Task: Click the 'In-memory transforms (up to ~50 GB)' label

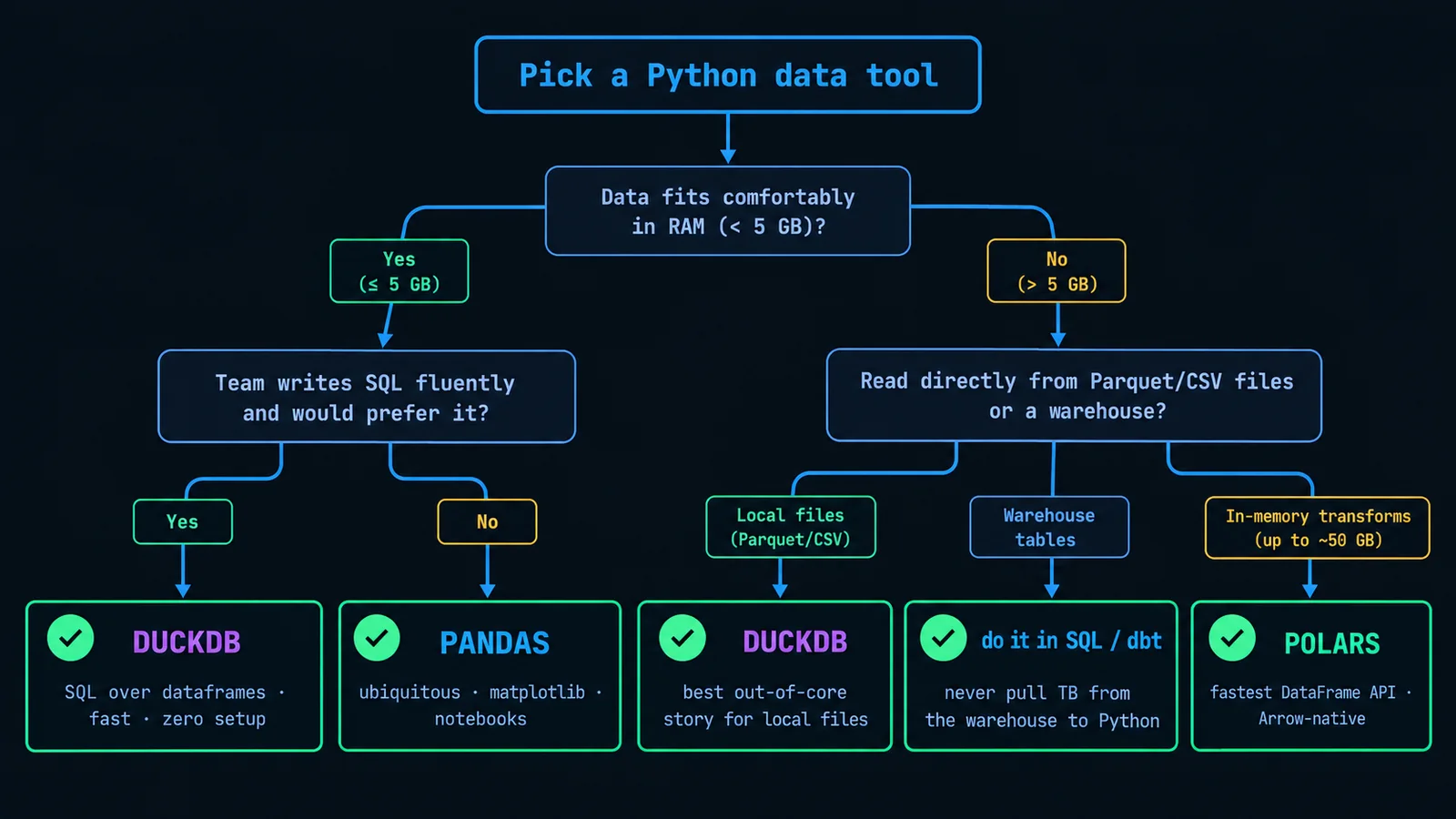Action: (1318, 528)
